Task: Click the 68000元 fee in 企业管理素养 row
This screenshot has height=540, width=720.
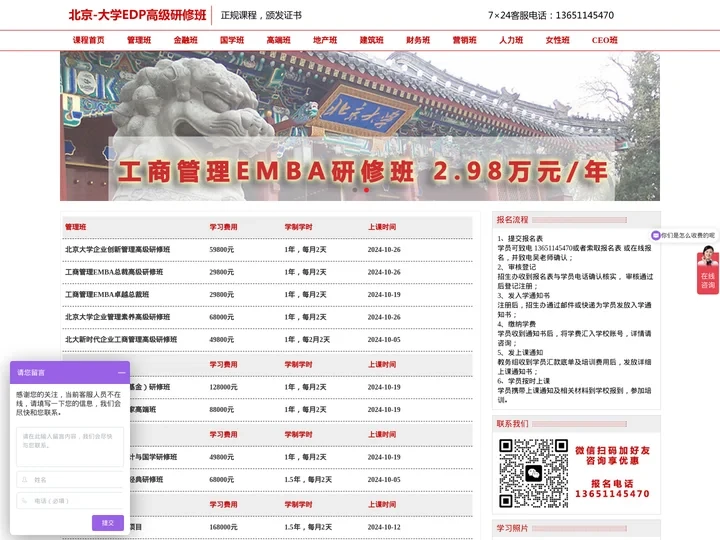Action: click(x=221, y=317)
